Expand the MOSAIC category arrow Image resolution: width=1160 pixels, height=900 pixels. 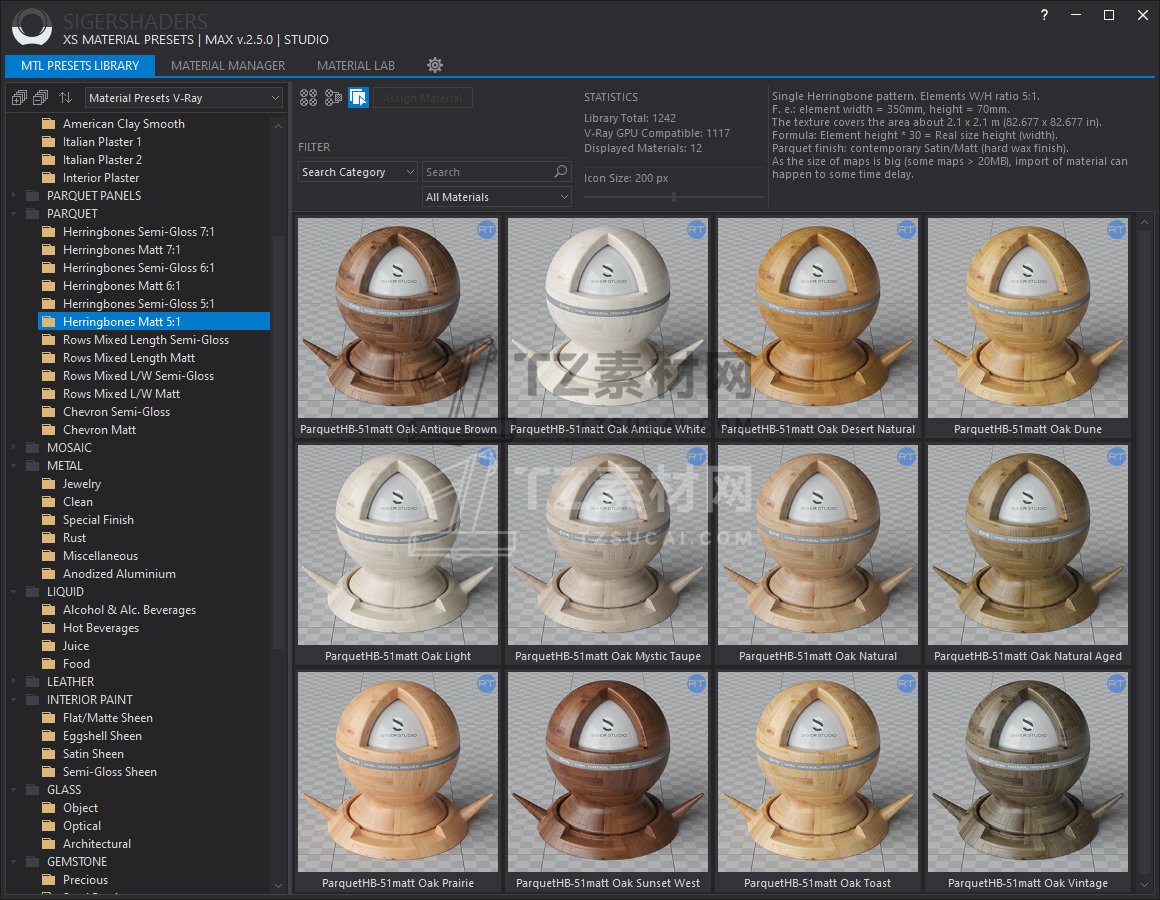pyautogui.click(x=13, y=447)
